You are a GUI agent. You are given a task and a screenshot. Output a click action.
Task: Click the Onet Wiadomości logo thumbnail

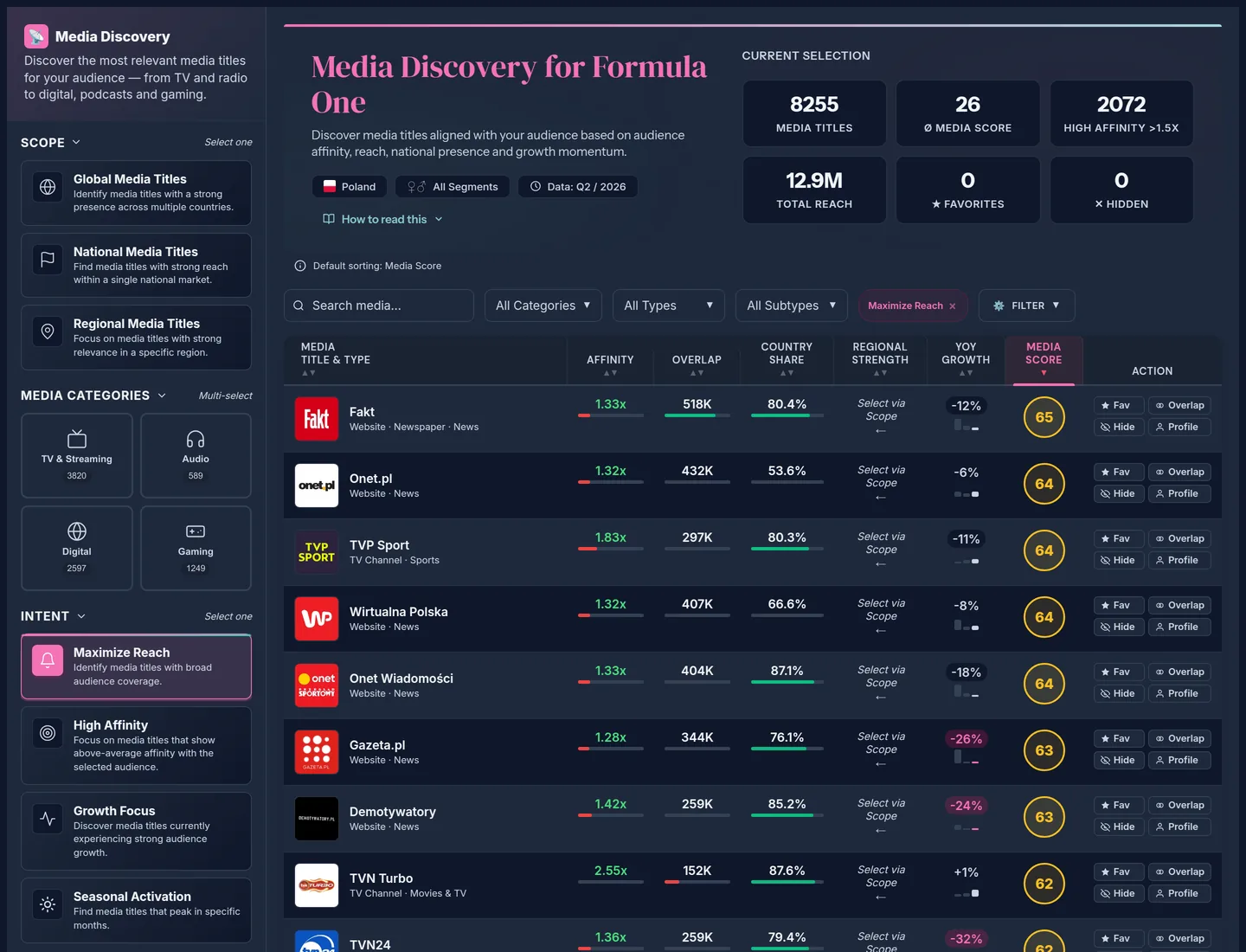pos(317,685)
